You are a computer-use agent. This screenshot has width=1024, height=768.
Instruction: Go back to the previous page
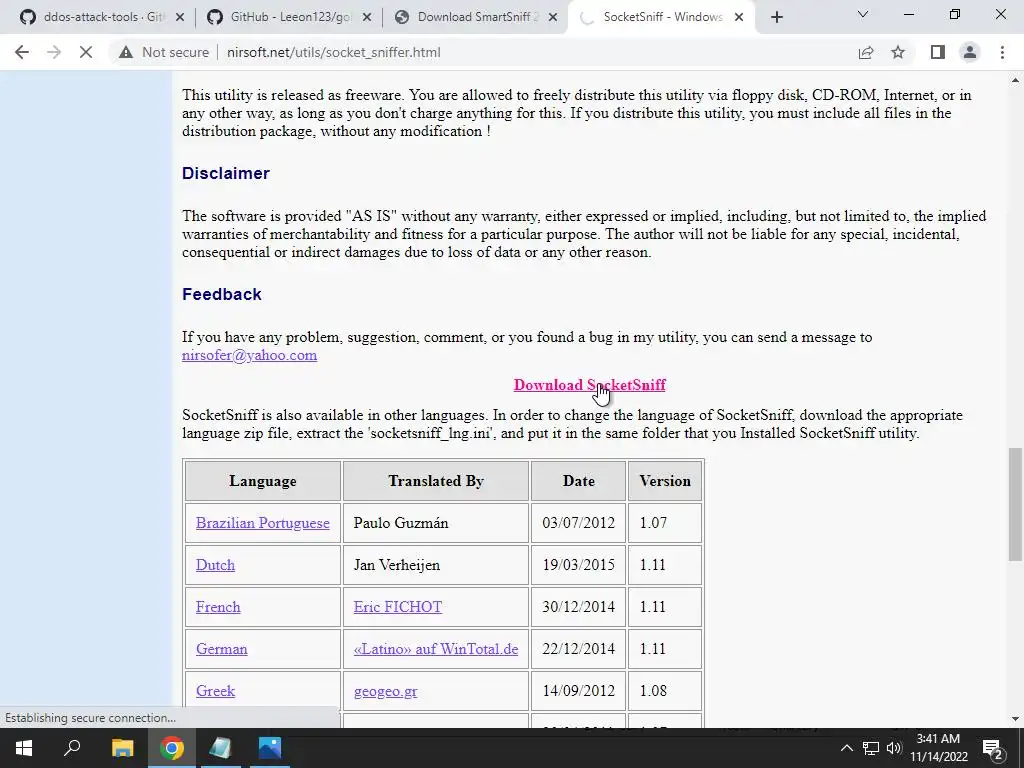(x=22, y=52)
